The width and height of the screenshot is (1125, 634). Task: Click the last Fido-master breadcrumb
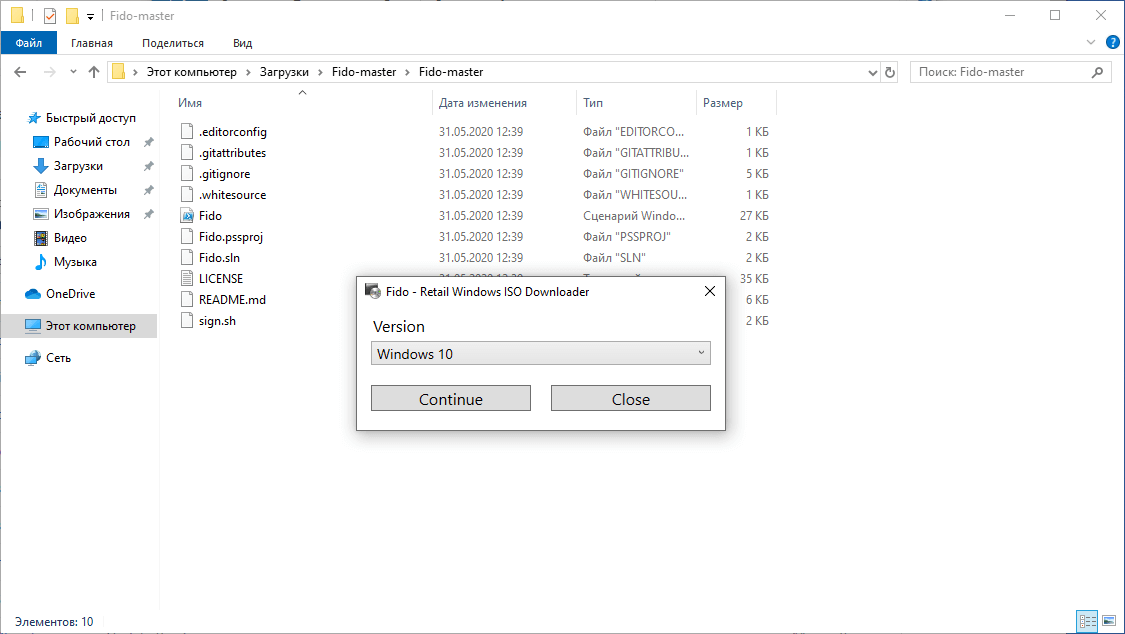451,72
